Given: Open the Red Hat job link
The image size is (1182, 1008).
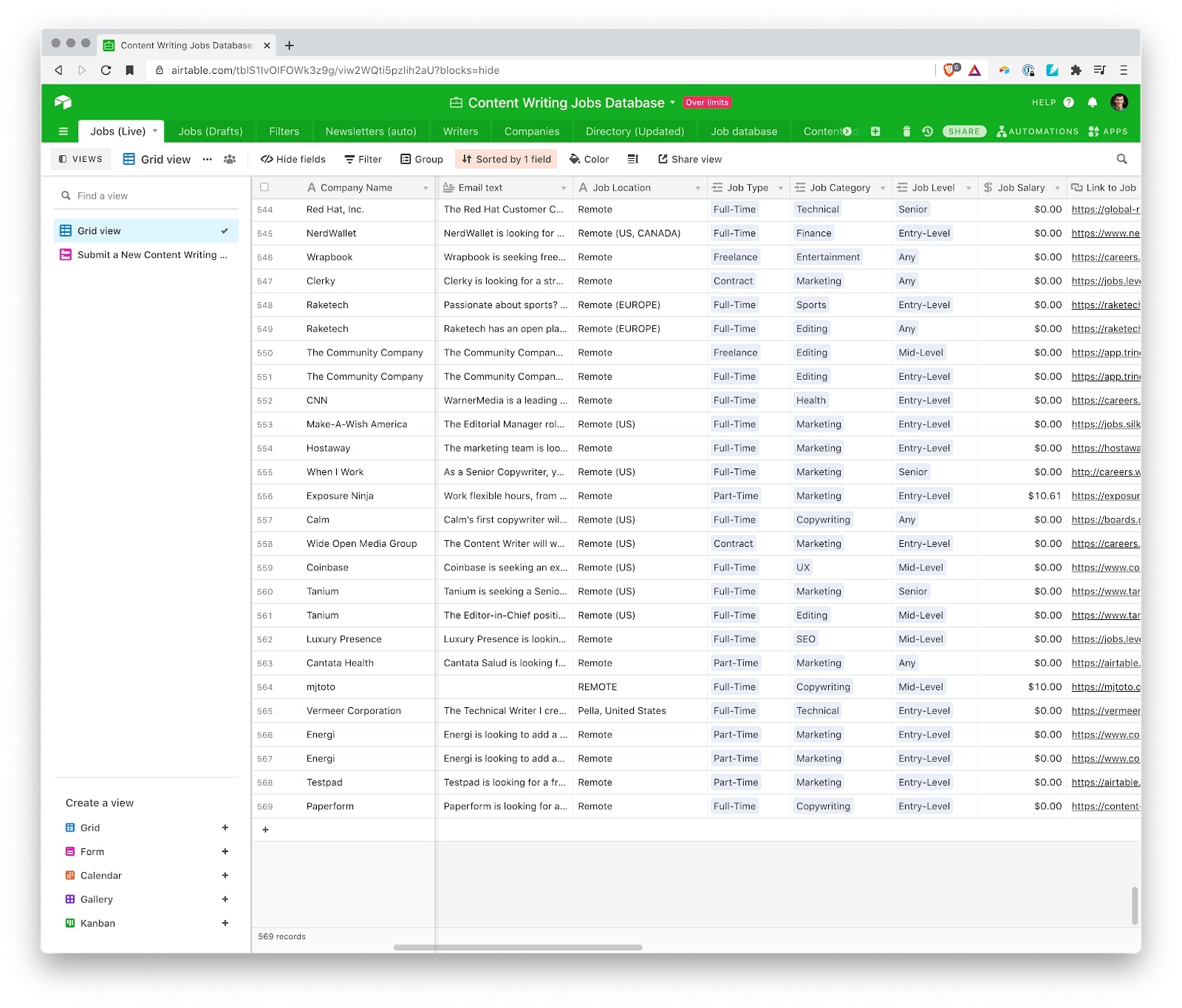Looking at the screenshot, I should click(1105, 209).
